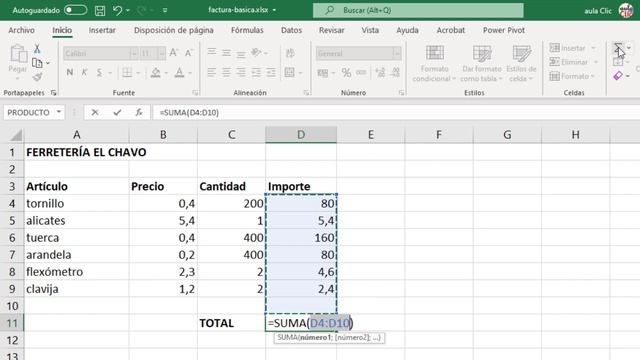Image resolution: width=640 pixels, height=360 pixels.
Task: Open Formato condicional menu
Action: pyautogui.click(x=434, y=63)
